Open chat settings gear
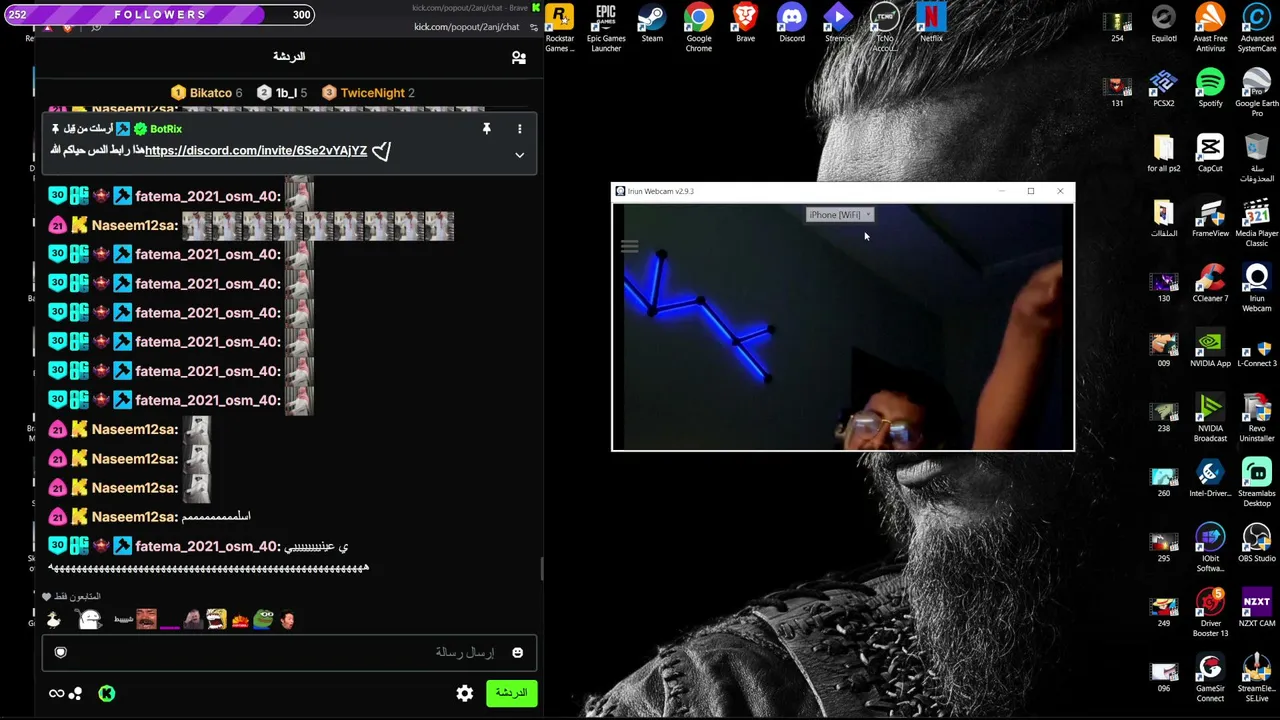This screenshot has width=1280, height=720. pyautogui.click(x=465, y=693)
